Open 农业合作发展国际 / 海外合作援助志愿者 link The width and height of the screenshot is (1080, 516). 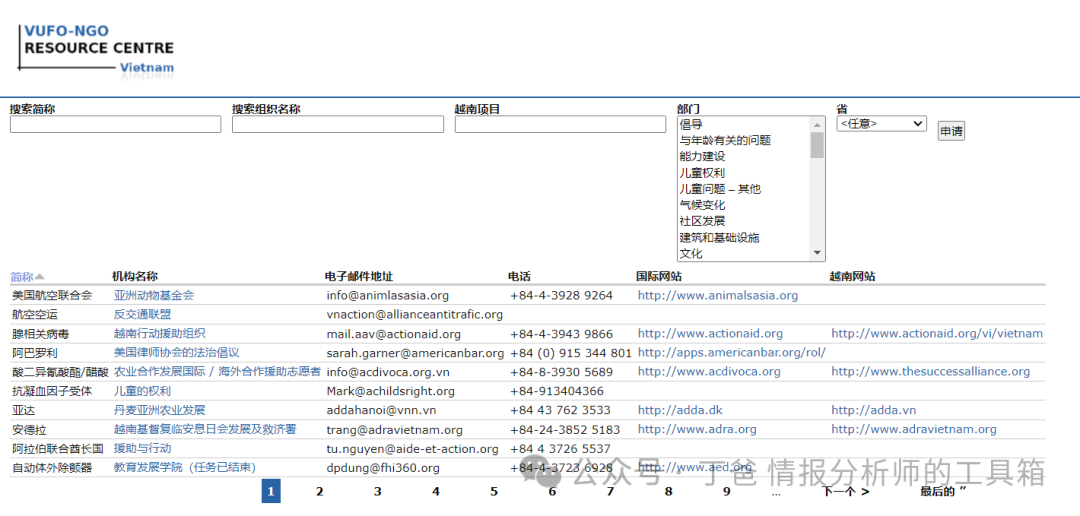(217, 371)
